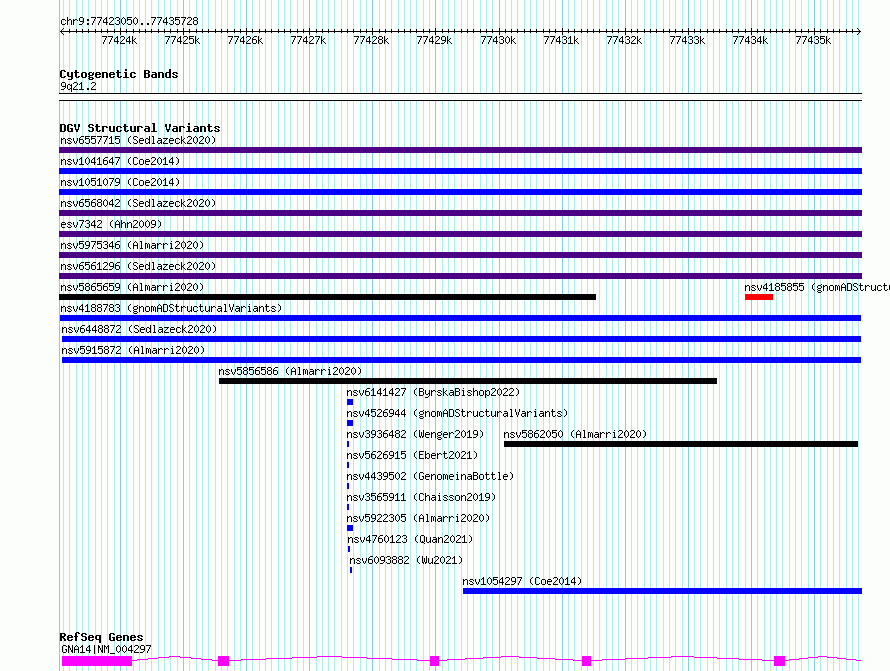Select the nsv5862050 (Almarri2020) label
Screen dimensions: 890x671
click(575, 434)
